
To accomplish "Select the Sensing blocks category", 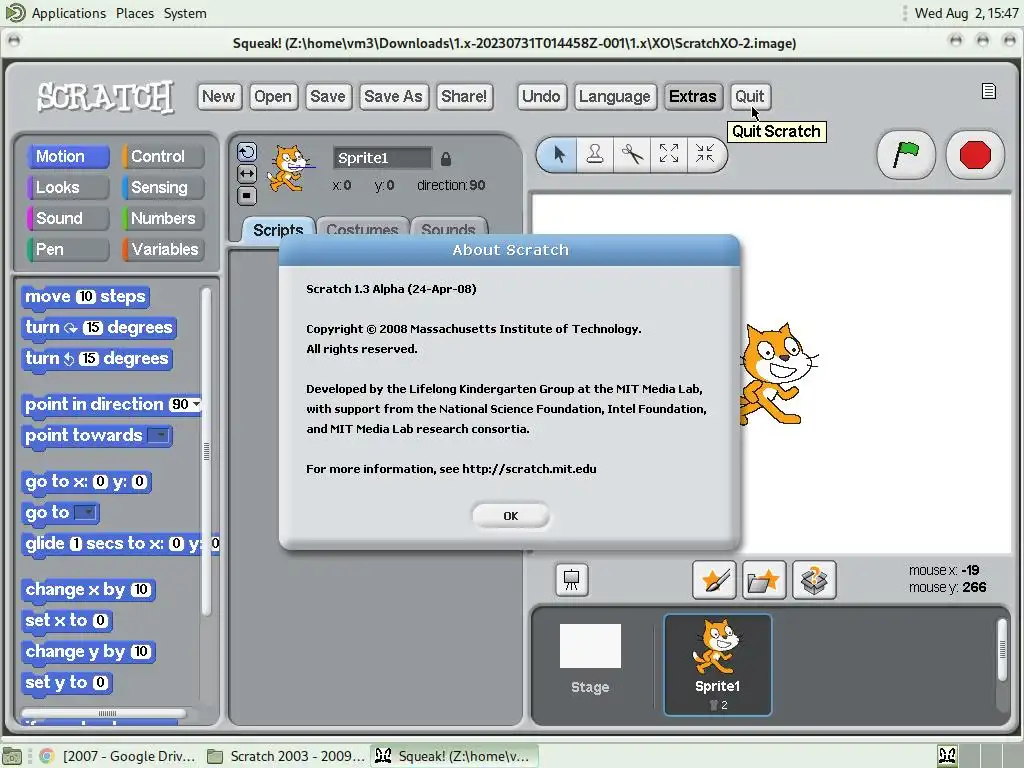I will coord(163,187).
